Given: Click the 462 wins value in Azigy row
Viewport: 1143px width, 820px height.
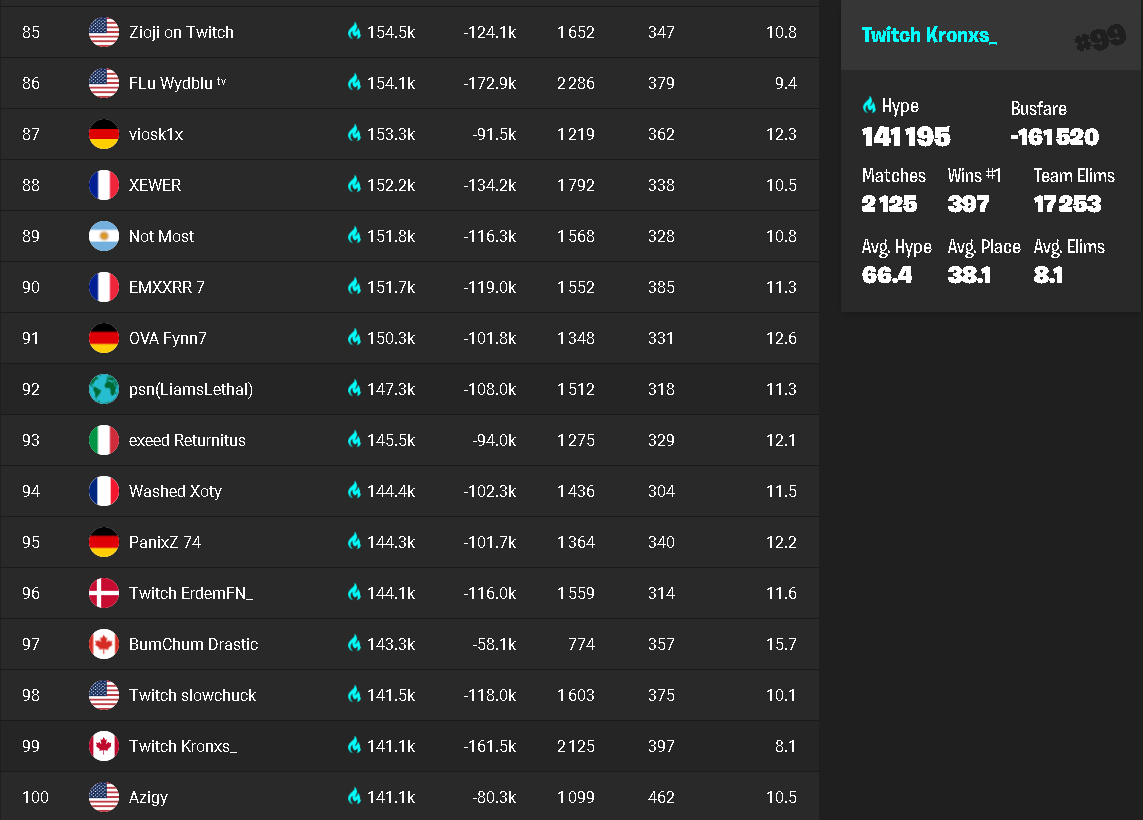Looking at the screenshot, I should pyautogui.click(x=661, y=797).
